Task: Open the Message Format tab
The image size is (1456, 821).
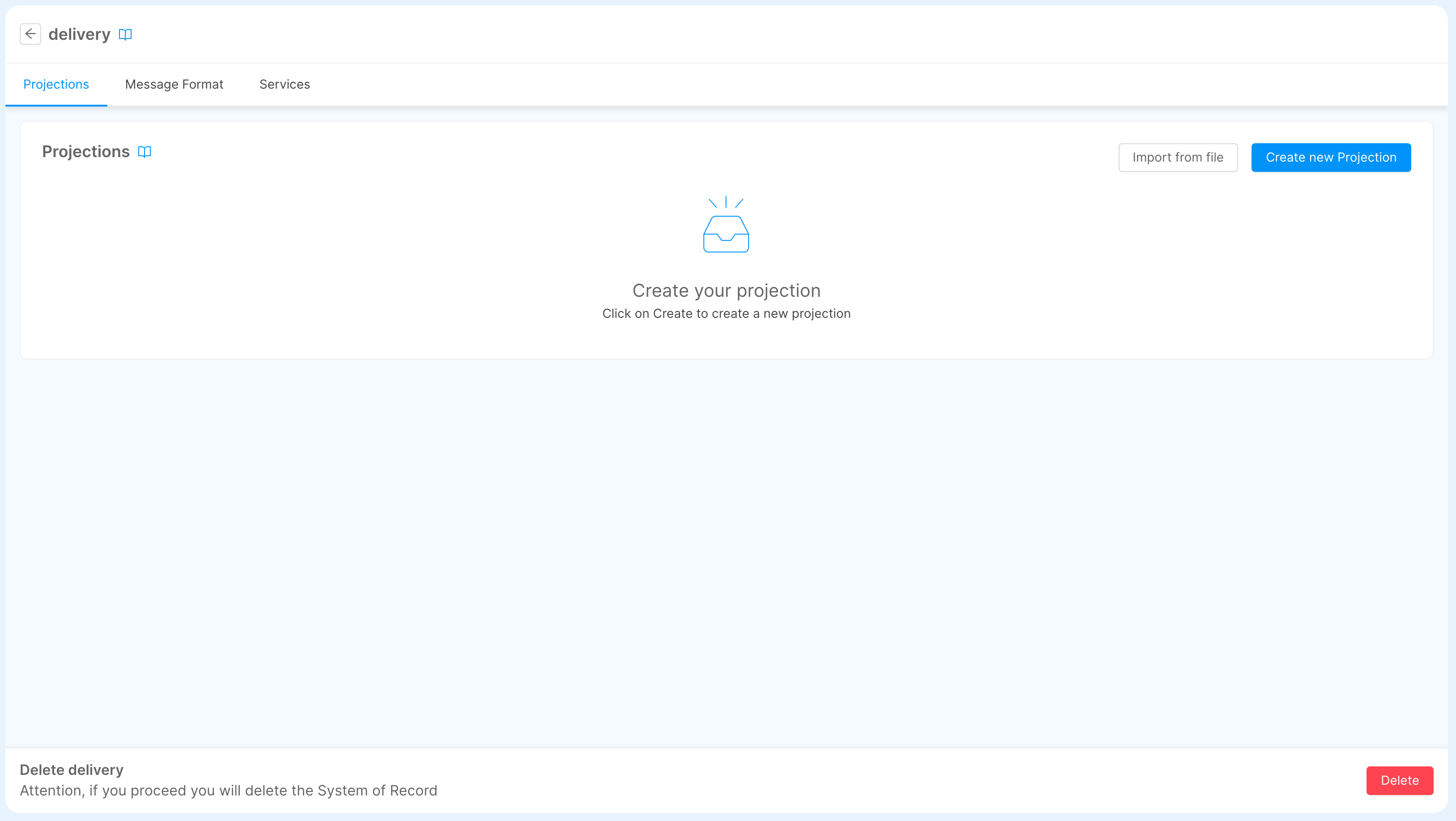Action: click(x=174, y=84)
